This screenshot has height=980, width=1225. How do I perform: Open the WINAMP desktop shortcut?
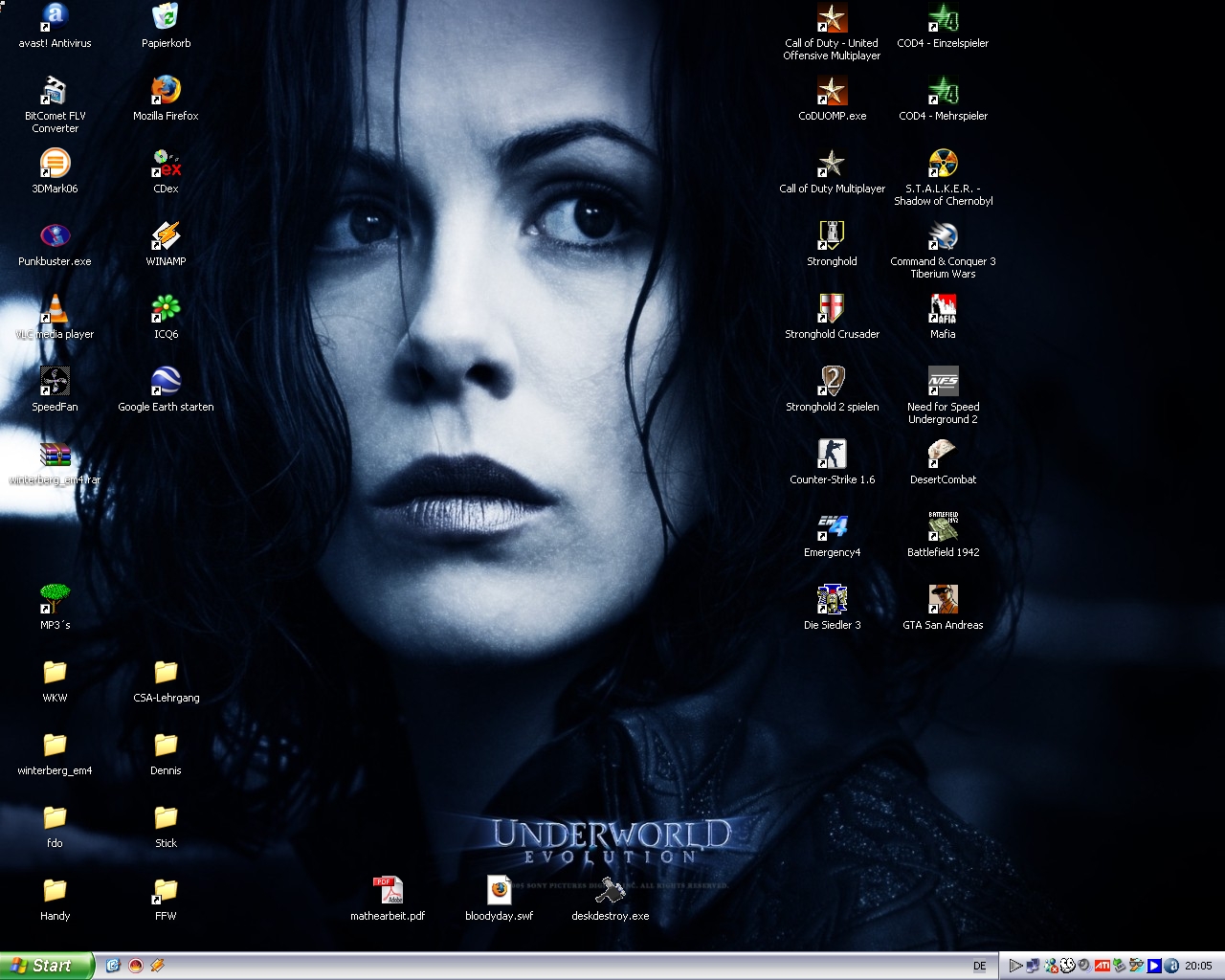tap(166, 236)
